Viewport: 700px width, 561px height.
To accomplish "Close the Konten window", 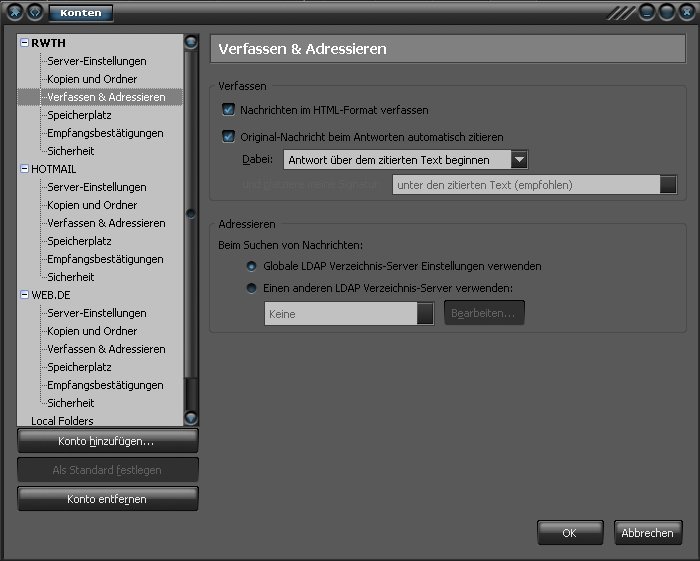I will (687, 12).
